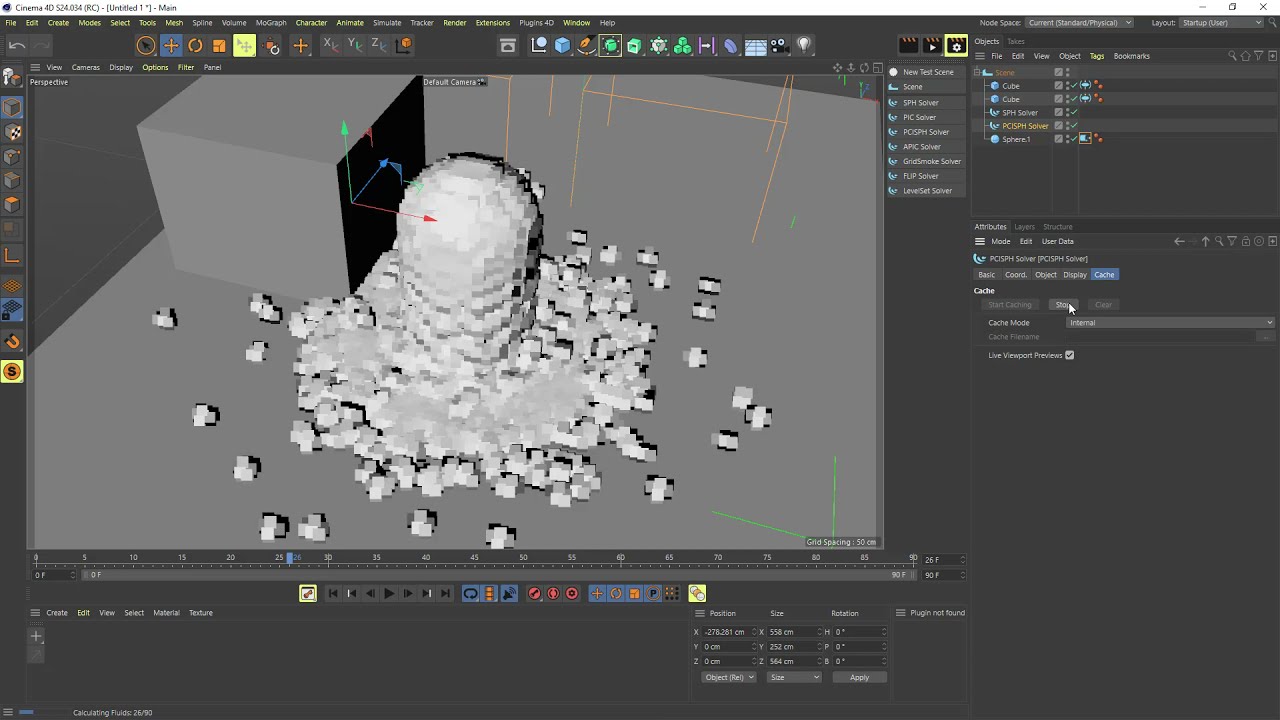This screenshot has width=1280, height=720.
Task: Click New Test Scene button
Action: [x=928, y=72]
